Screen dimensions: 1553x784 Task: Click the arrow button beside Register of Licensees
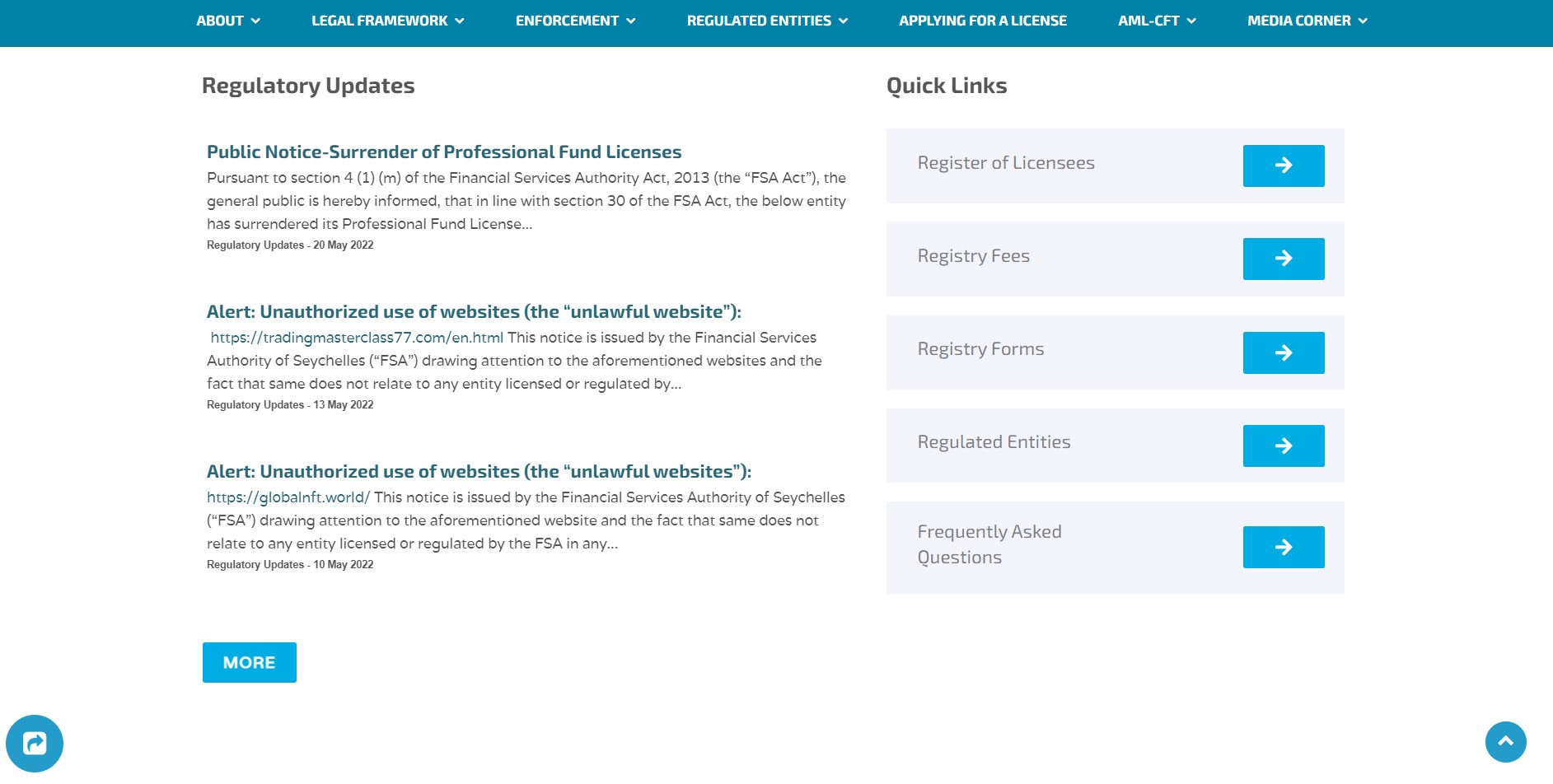tap(1283, 166)
